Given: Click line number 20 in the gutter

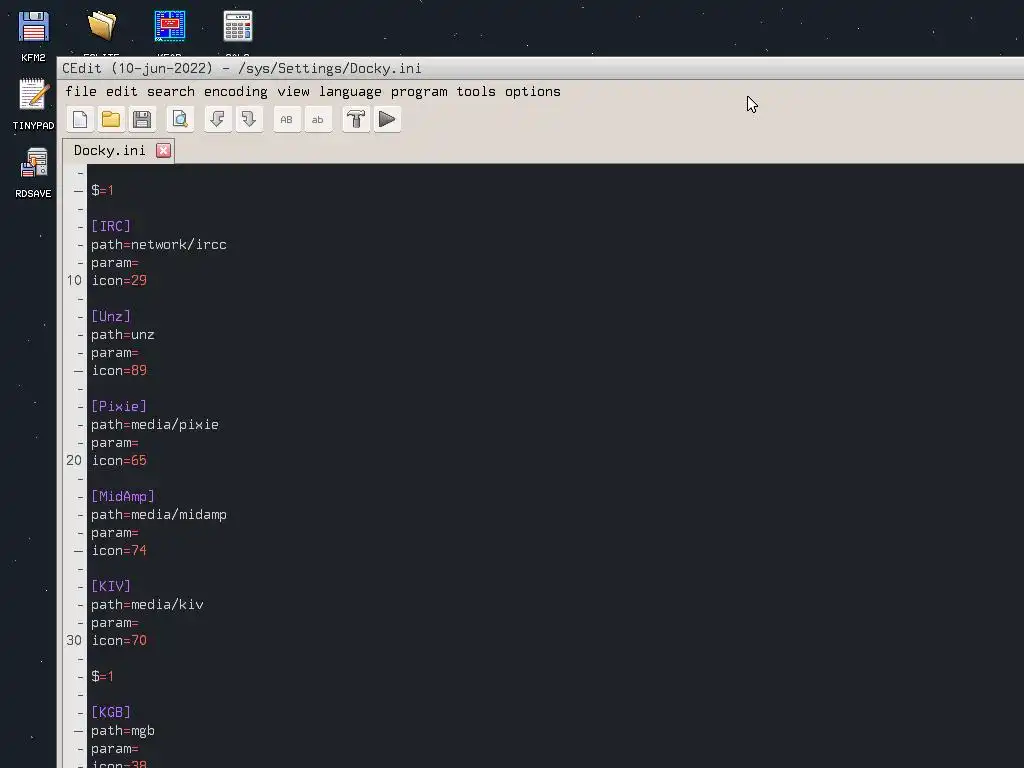Looking at the screenshot, I should (x=74, y=461).
